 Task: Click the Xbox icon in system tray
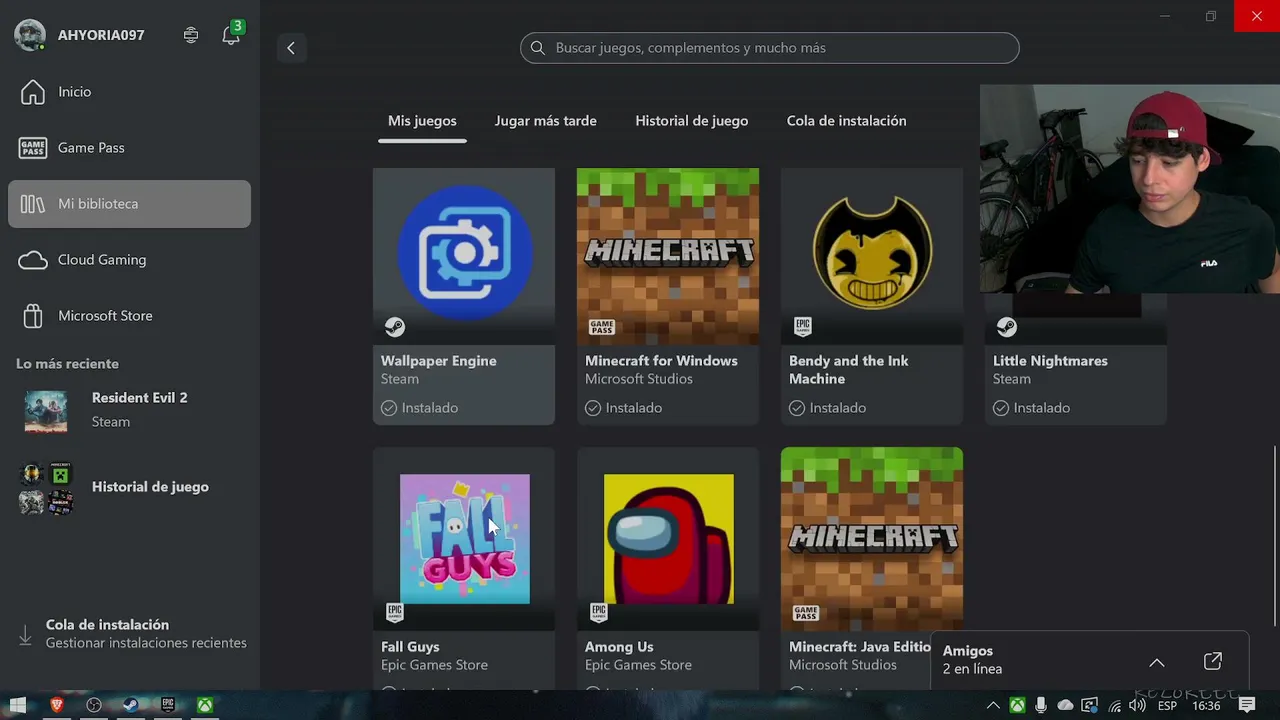point(1017,706)
